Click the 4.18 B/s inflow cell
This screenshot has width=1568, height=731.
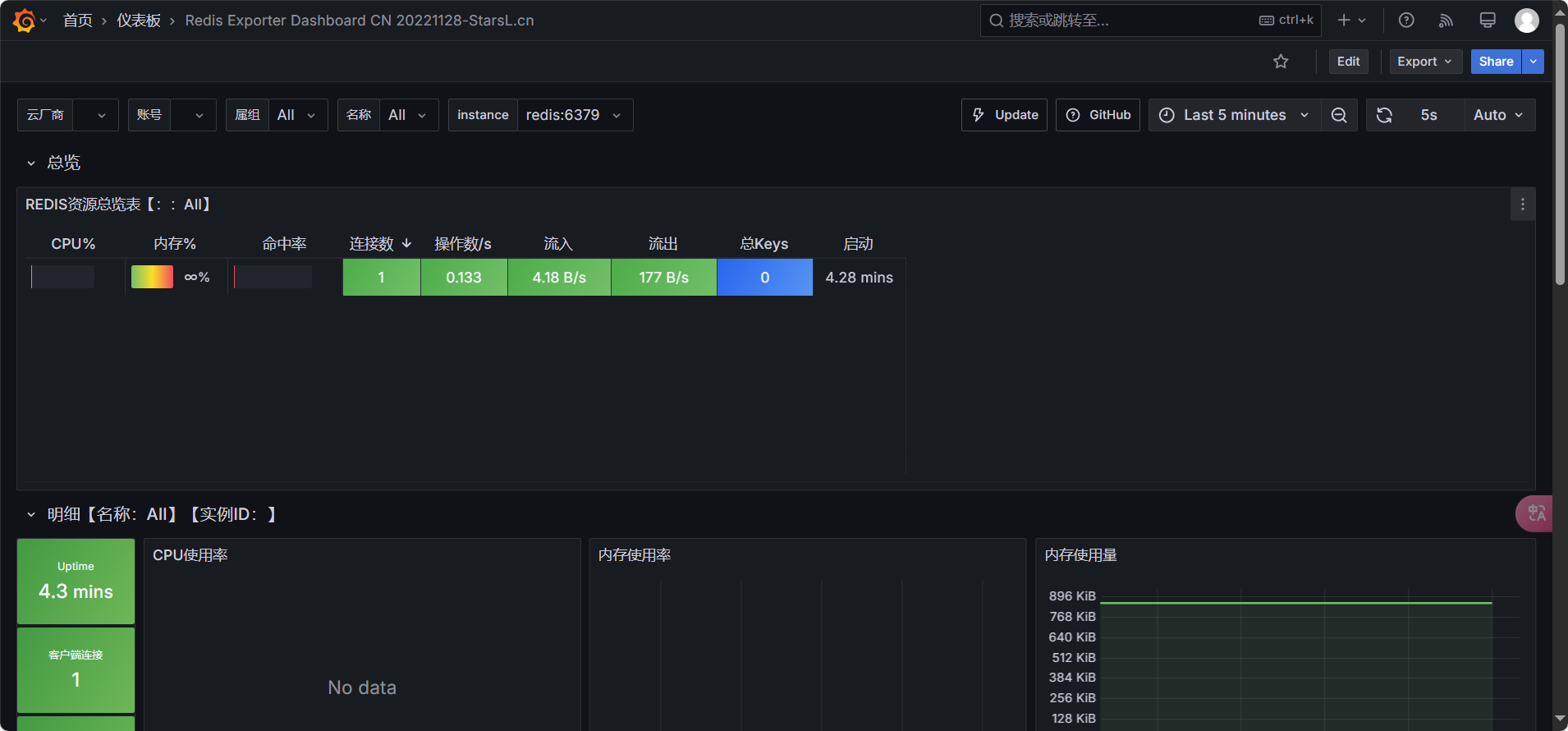(559, 278)
